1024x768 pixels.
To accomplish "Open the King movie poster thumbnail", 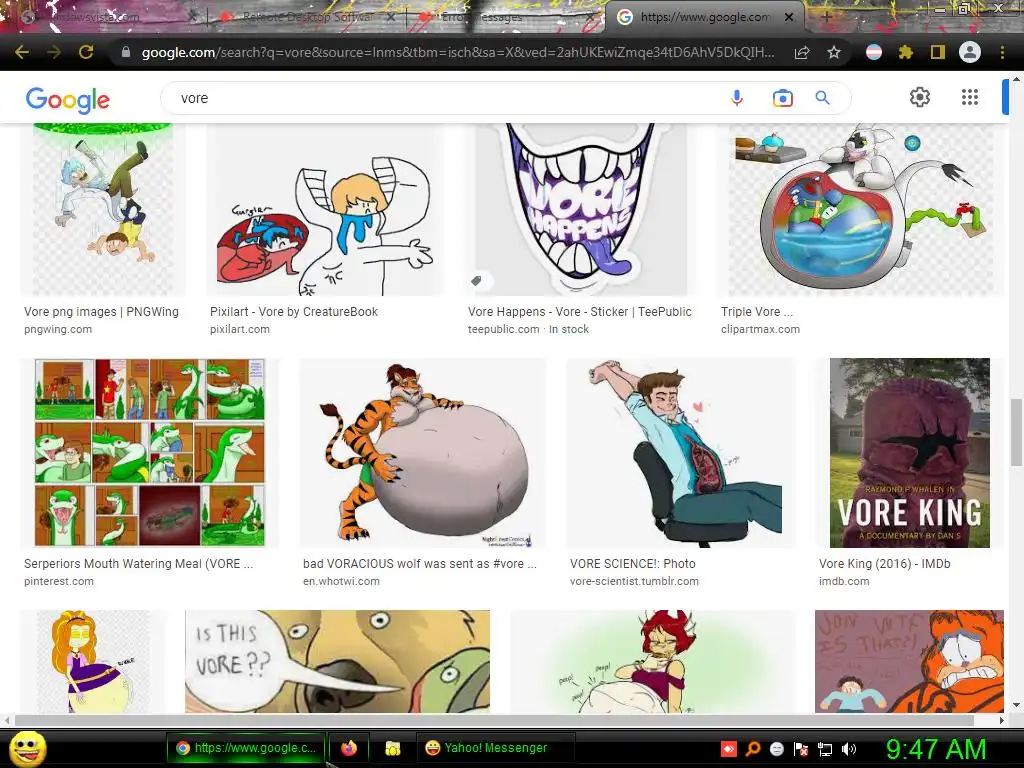I will point(910,453).
